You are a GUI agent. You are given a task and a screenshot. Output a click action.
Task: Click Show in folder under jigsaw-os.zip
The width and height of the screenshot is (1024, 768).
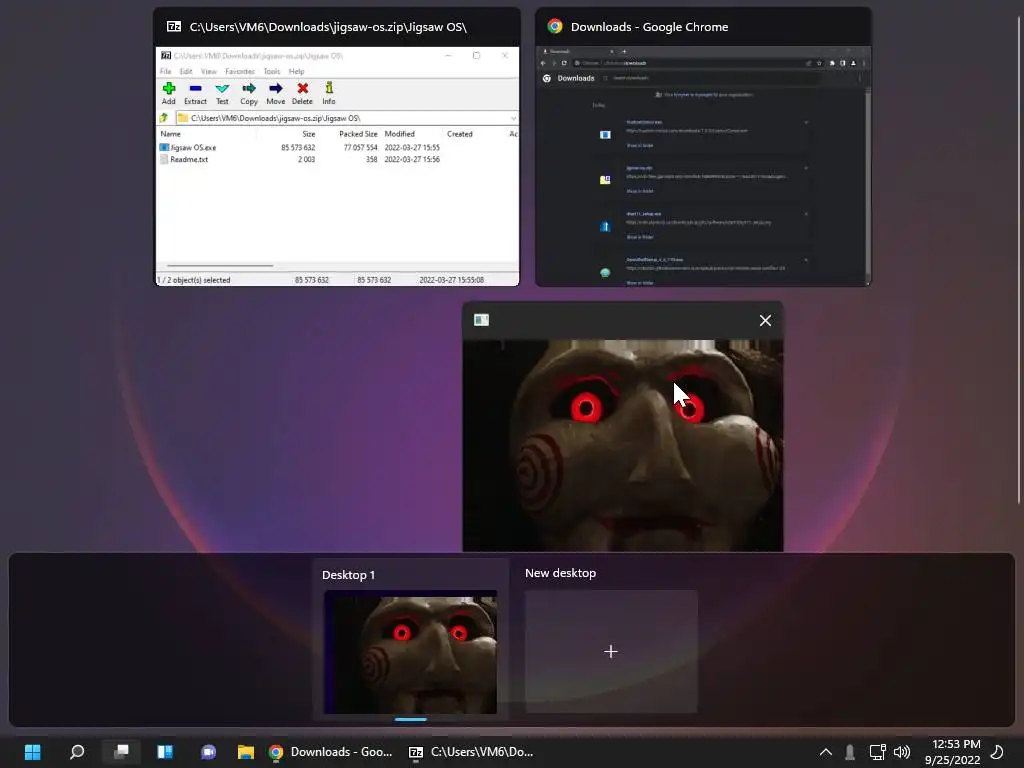tap(639, 191)
